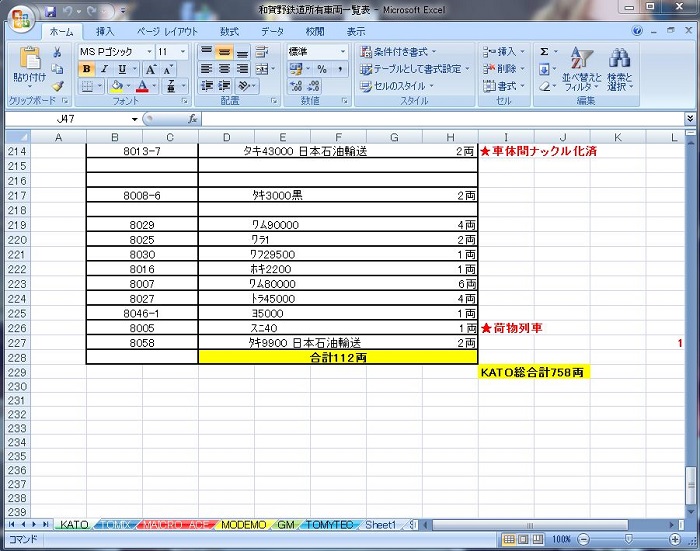Open text orientation options
The image size is (700, 551).
244,86
